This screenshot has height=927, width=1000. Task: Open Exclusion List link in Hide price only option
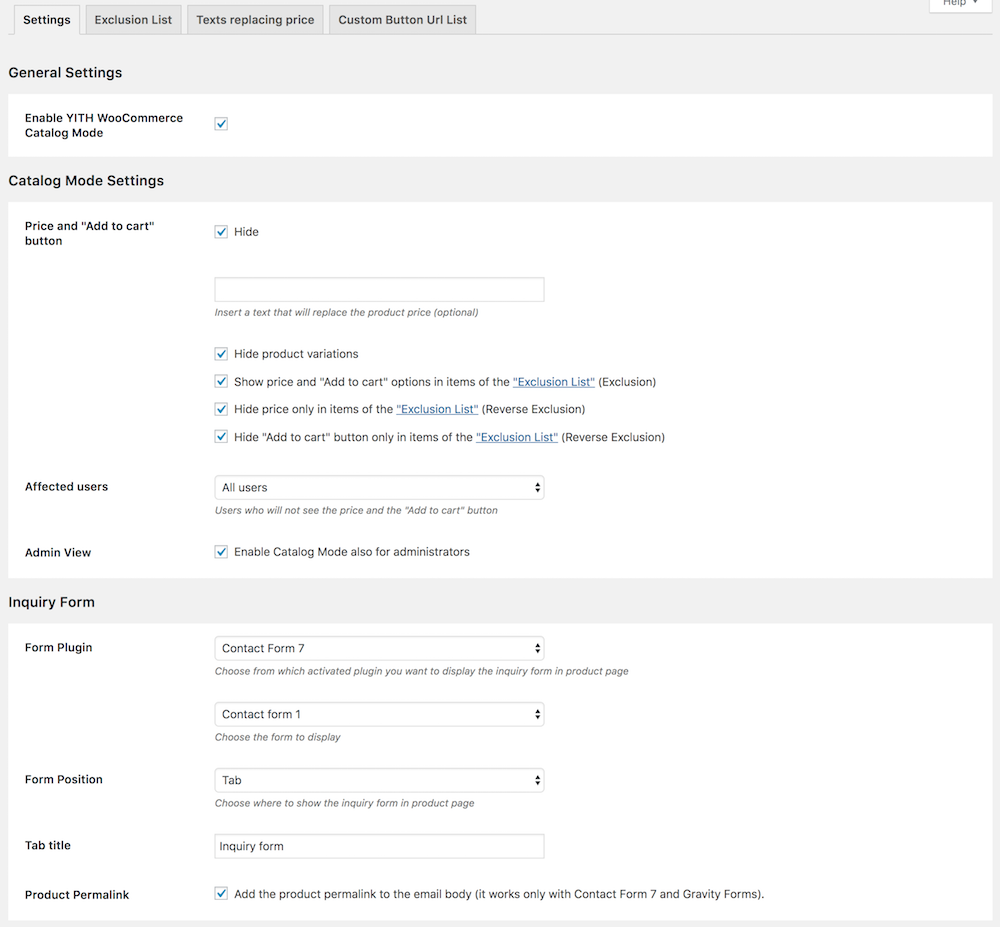point(437,409)
